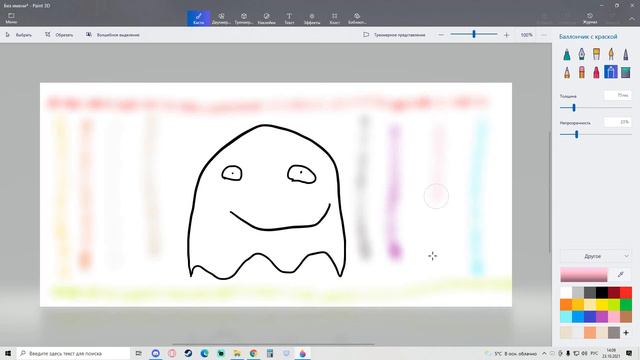Choose the dark red color swatch
Image resolution: width=640 pixels, height=360 pixels.
point(614,293)
